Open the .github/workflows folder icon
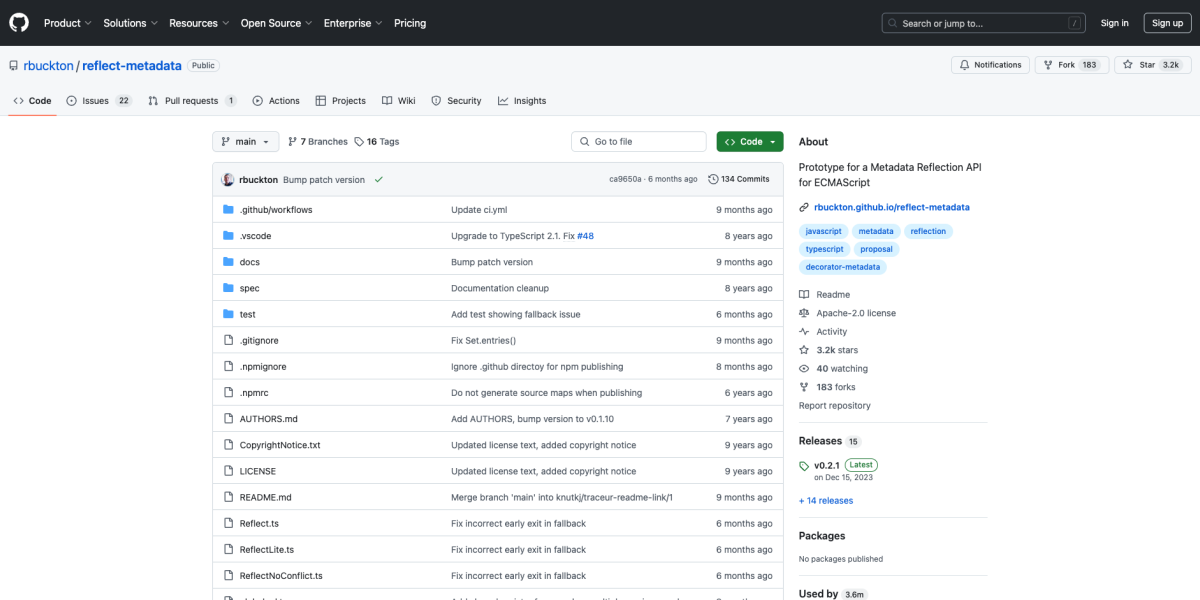The image size is (1200, 600). tap(229, 210)
